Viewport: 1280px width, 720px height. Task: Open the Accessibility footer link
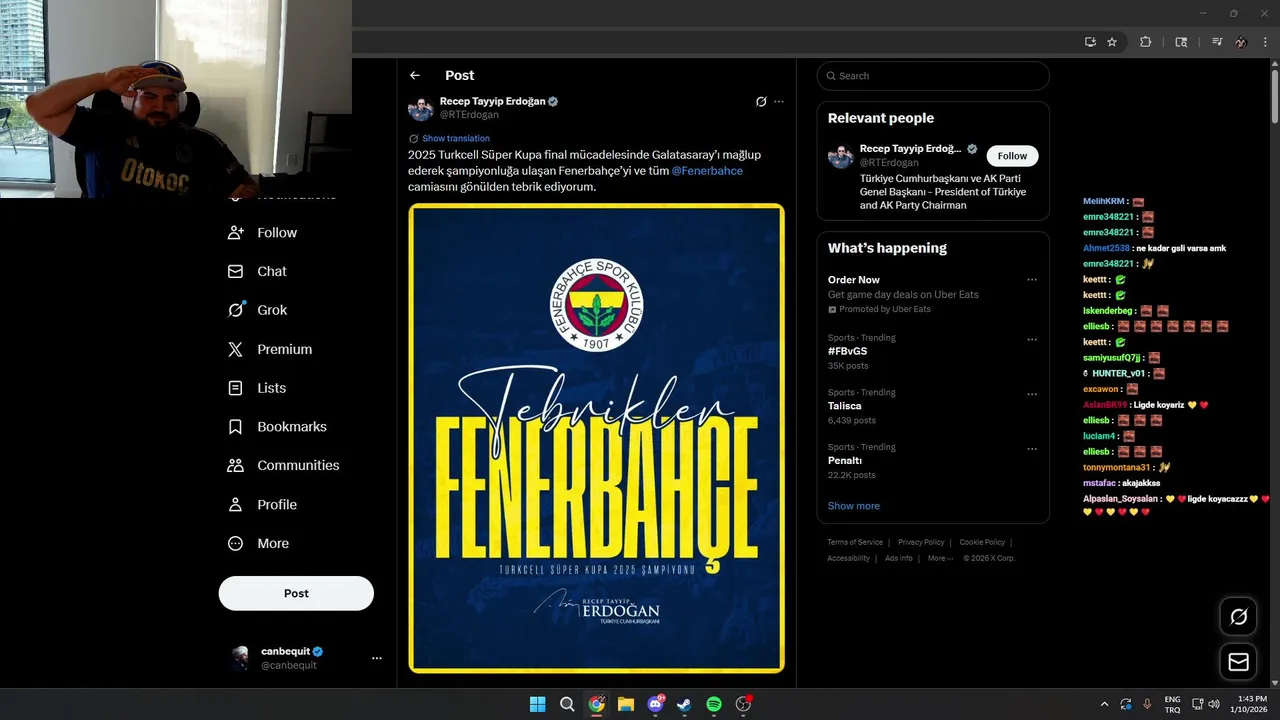click(x=848, y=558)
